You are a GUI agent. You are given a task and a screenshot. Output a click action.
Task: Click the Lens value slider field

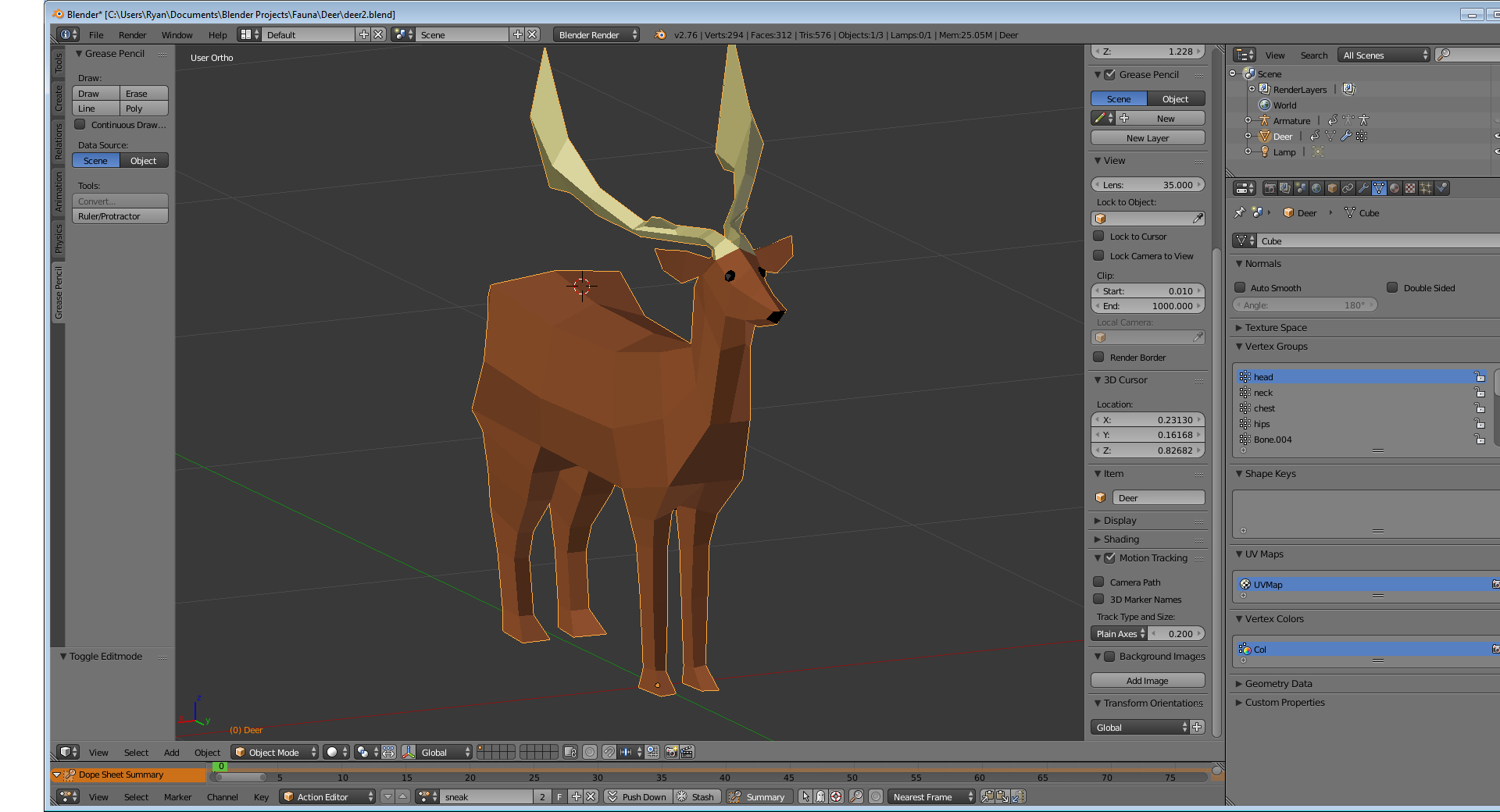[1148, 184]
